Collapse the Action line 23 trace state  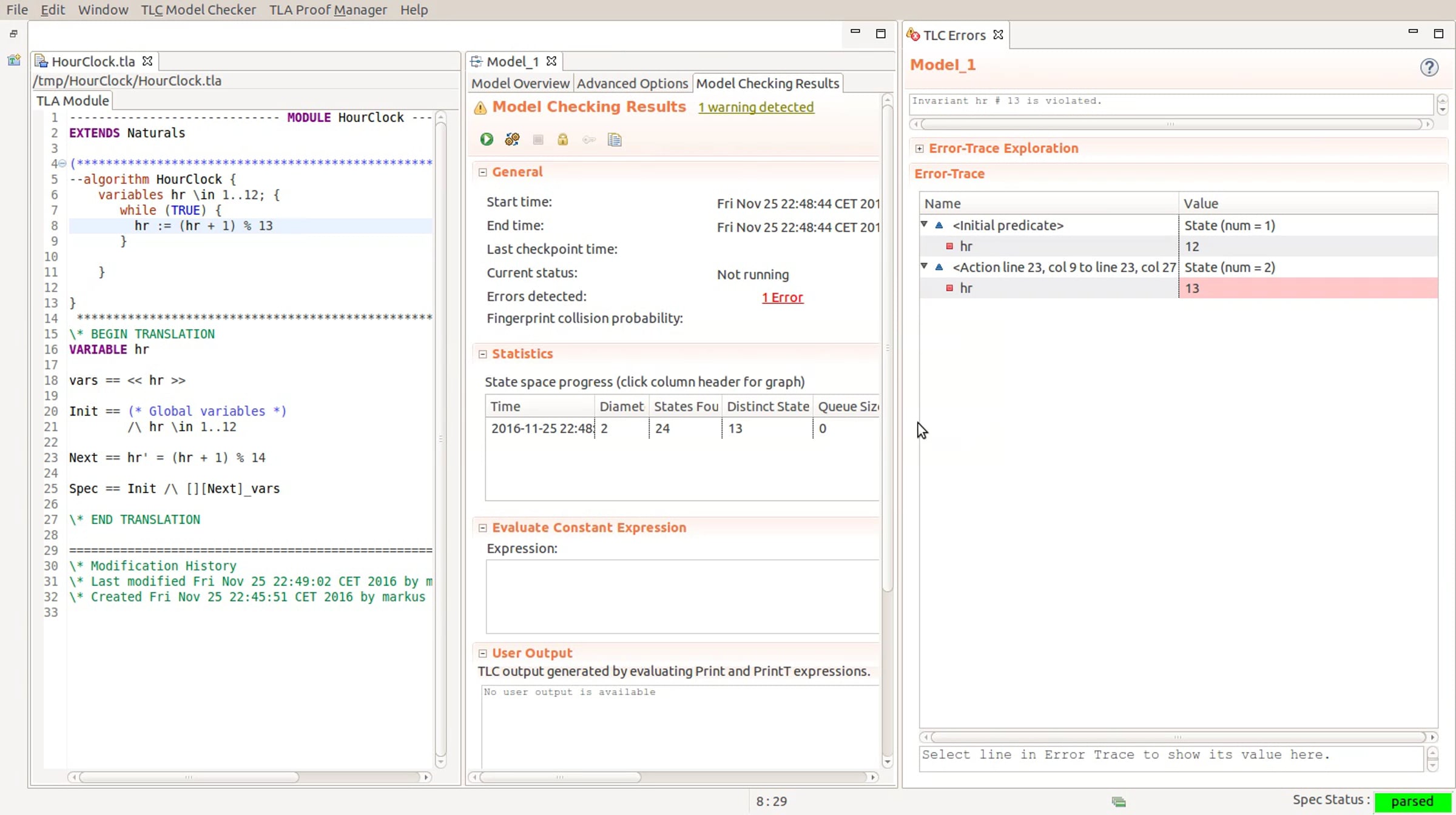924,266
